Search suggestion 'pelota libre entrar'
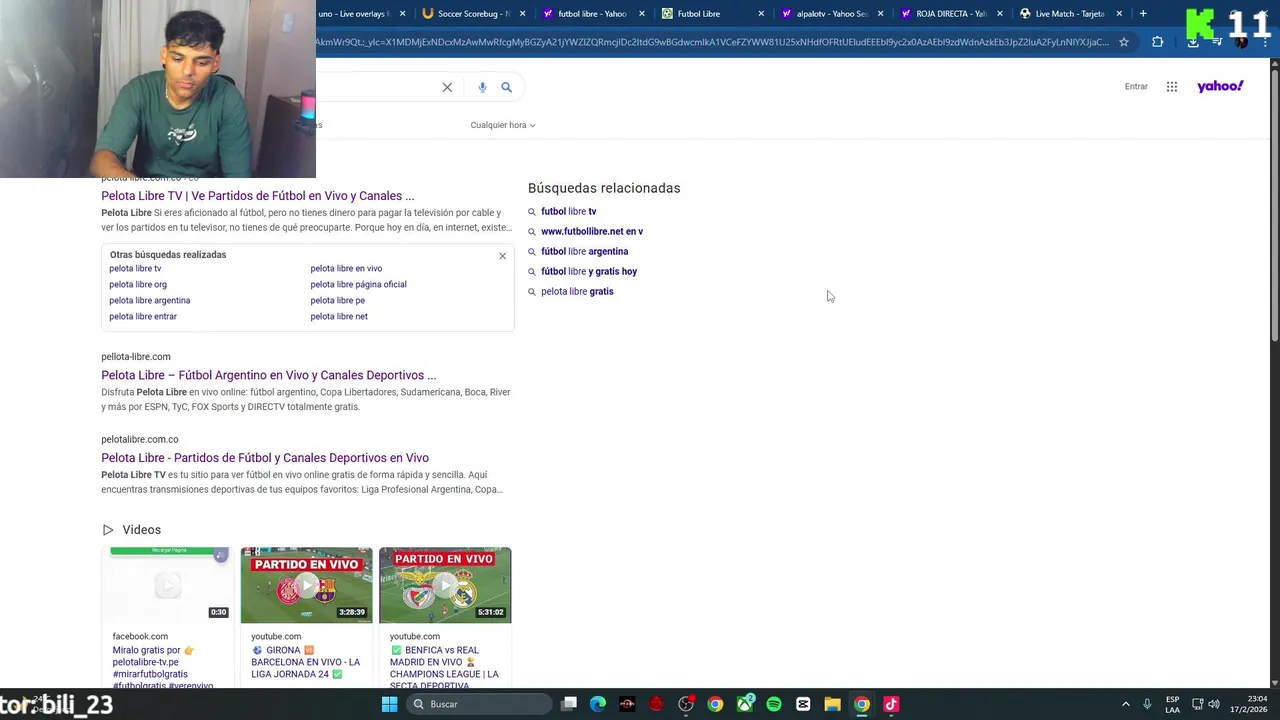The image size is (1280, 720). pyautogui.click(x=143, y=316)
